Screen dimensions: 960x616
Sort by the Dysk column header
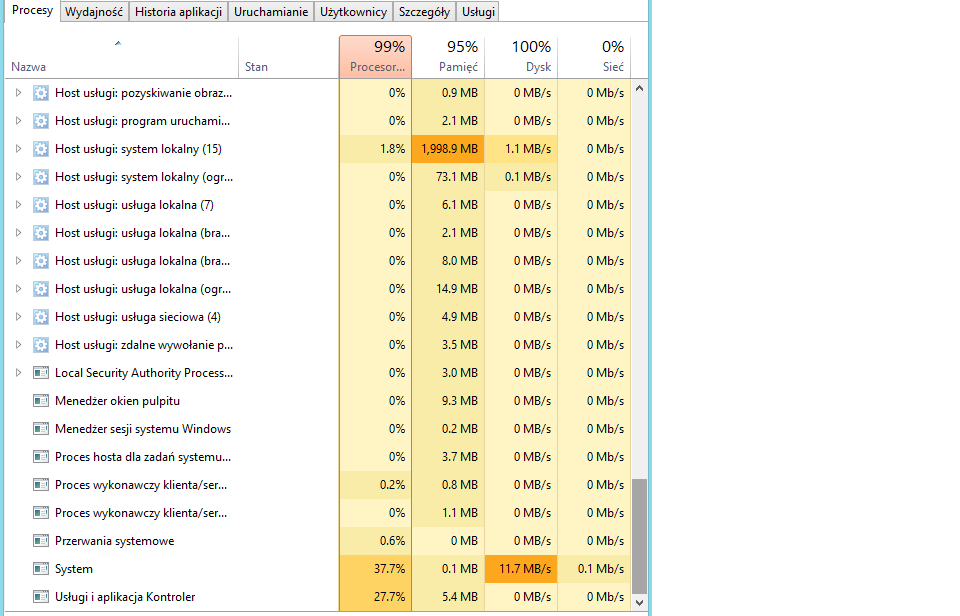521,57
